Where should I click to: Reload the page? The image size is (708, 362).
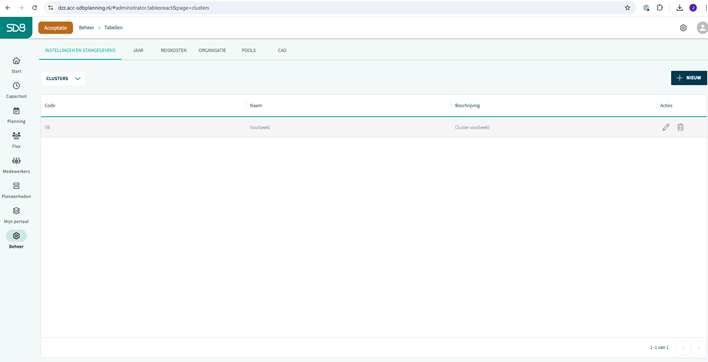pos(34,8)
